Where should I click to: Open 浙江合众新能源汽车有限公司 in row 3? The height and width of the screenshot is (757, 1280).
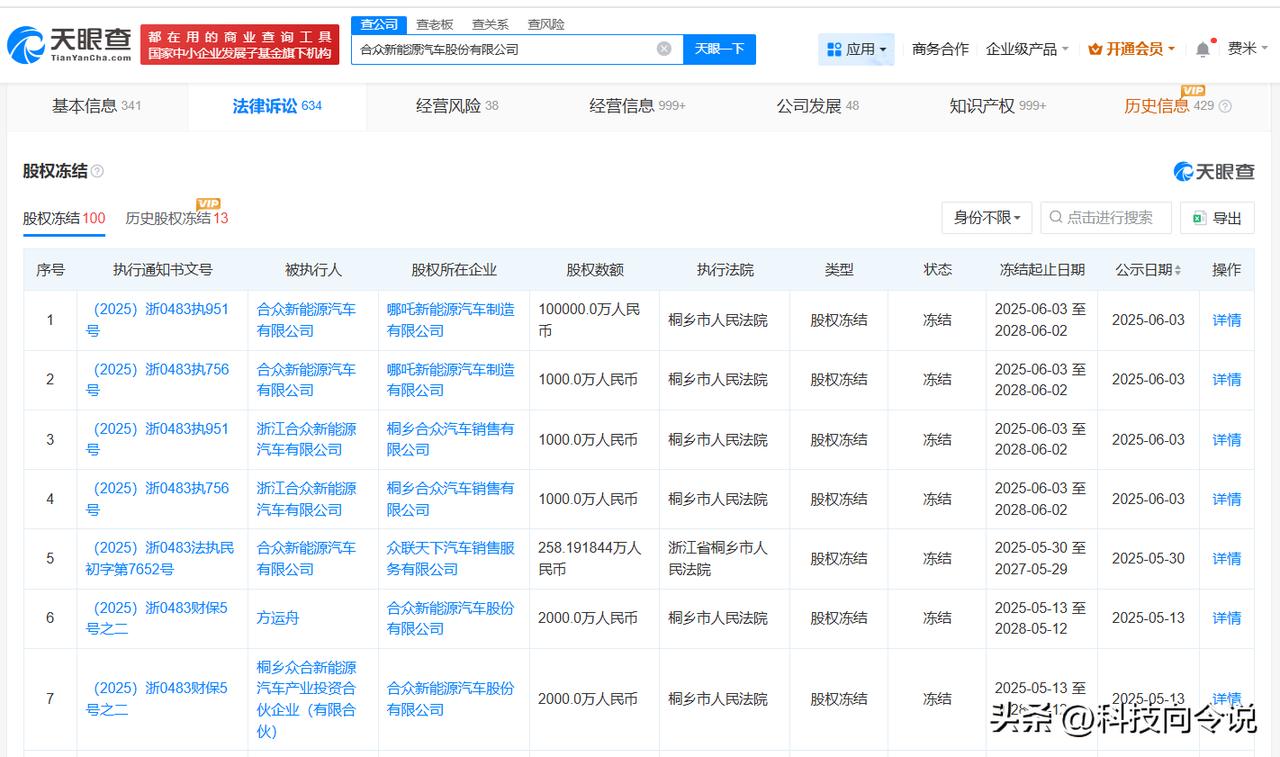(306, 440)
